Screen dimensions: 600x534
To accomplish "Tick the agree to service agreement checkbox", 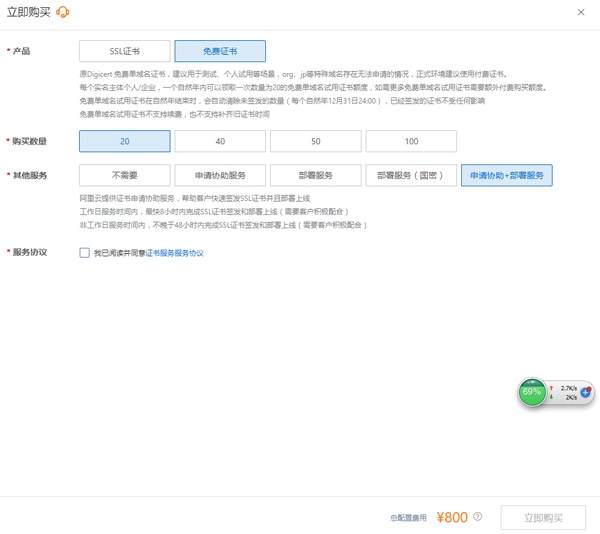I will (85, 253).
